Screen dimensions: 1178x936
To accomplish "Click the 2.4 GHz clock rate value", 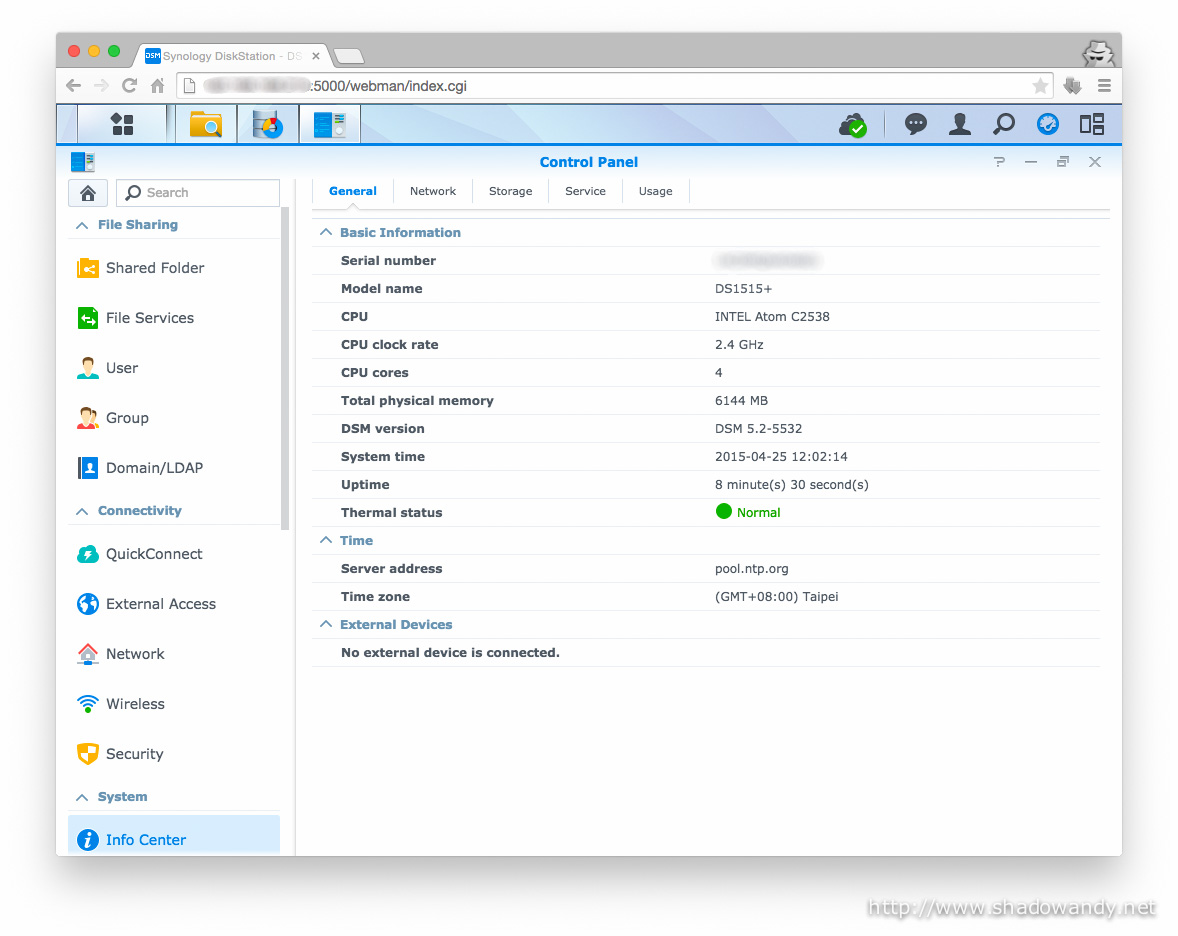I will coord(739,345).
